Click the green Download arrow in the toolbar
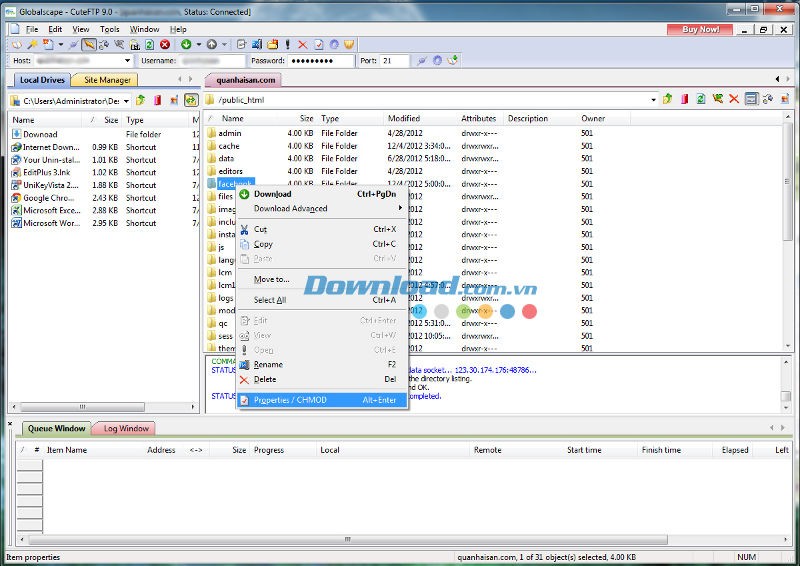 (186, 45)
